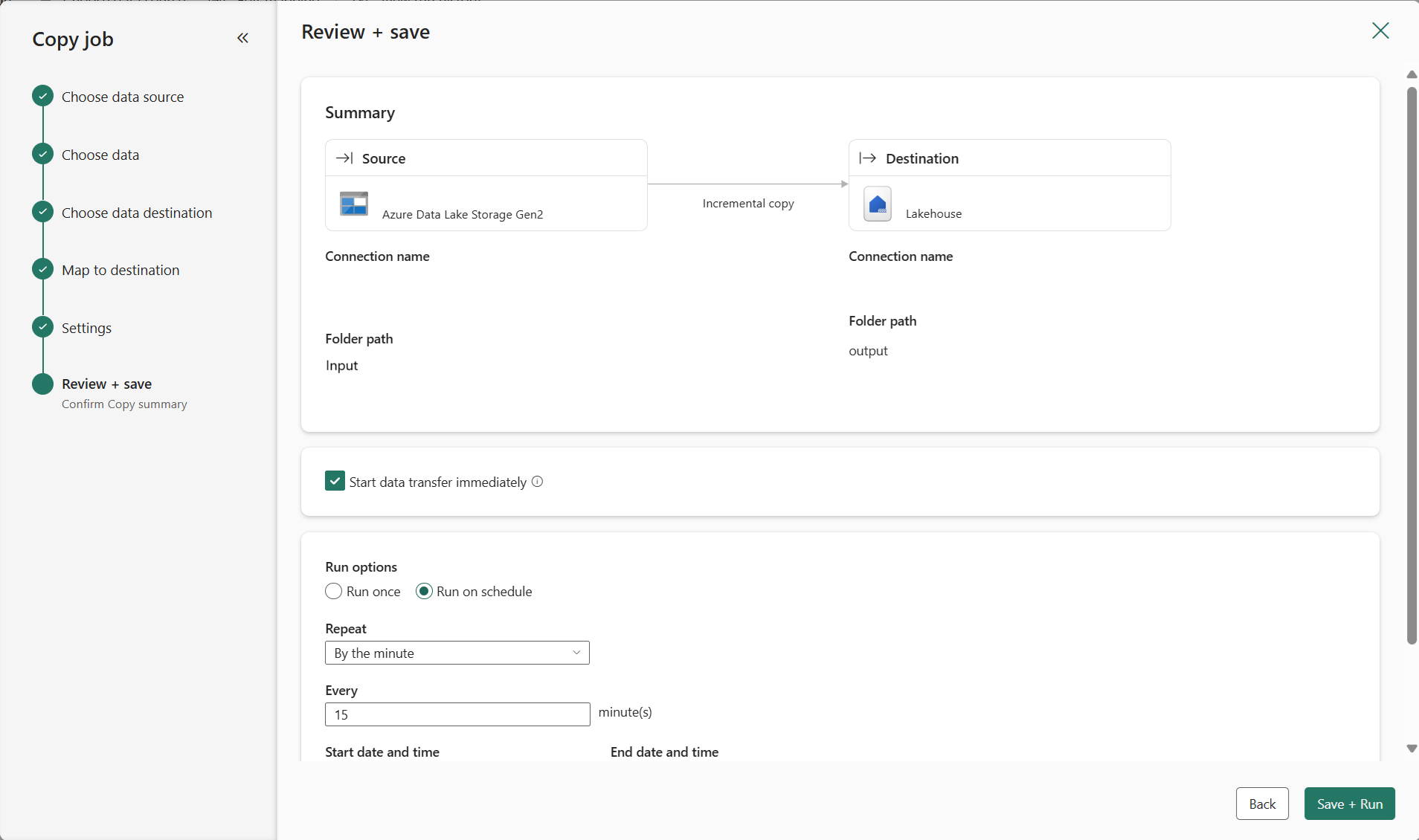
Task: Go to the Map to destination step
Action: 120,270
